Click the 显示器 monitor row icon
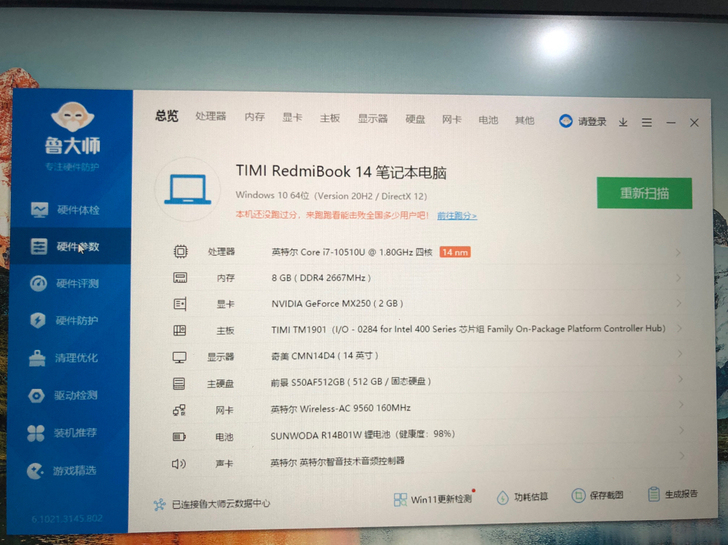This screenshot has width=728, height=545. click(180, 357)
